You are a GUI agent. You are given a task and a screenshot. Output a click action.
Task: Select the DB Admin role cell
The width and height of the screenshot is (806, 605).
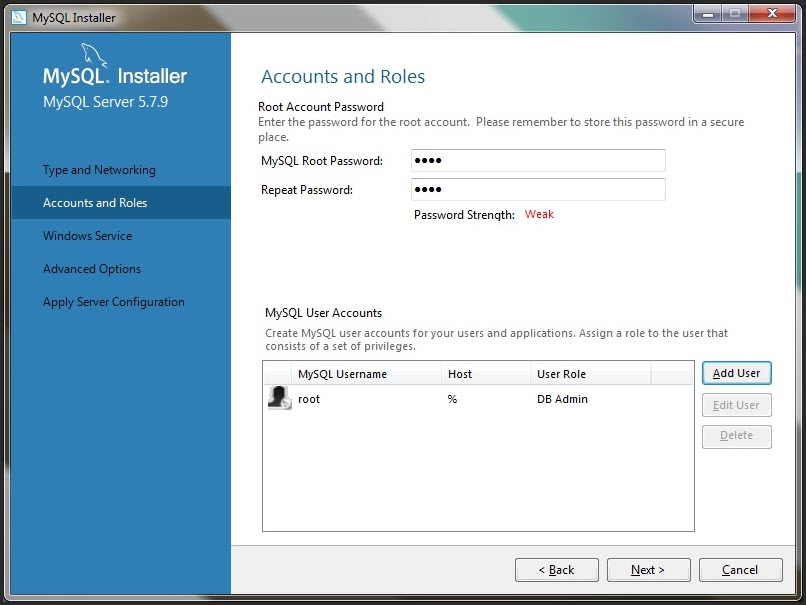tap(562, 399)
